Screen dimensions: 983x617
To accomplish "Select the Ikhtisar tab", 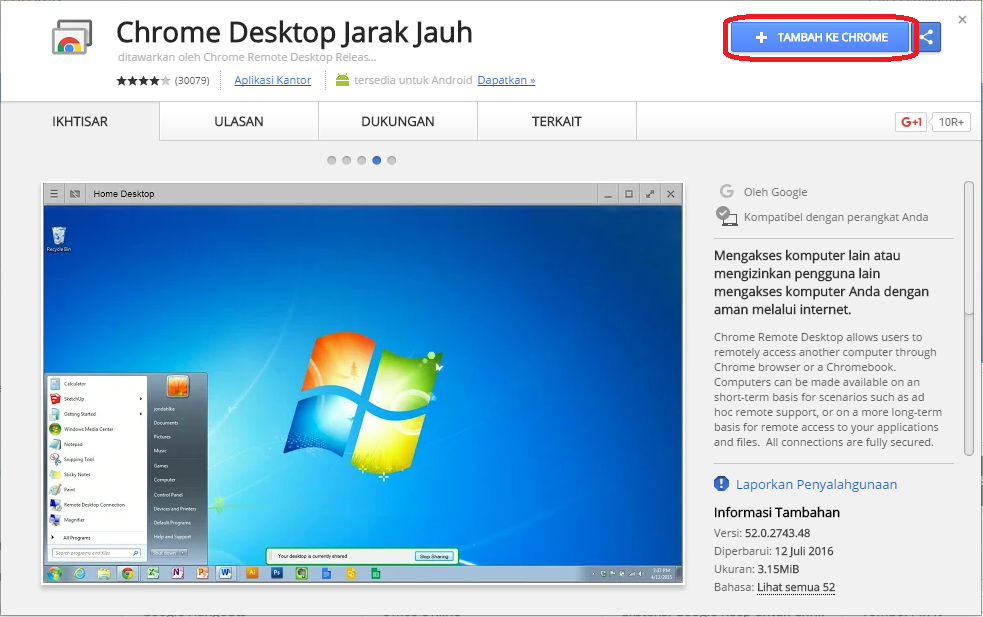I will click(80, 122).
